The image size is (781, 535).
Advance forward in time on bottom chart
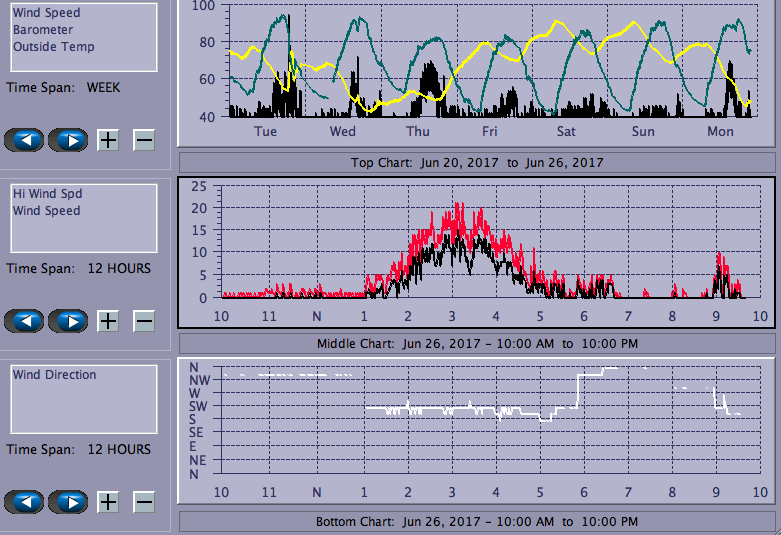click(x=68, y=502)
